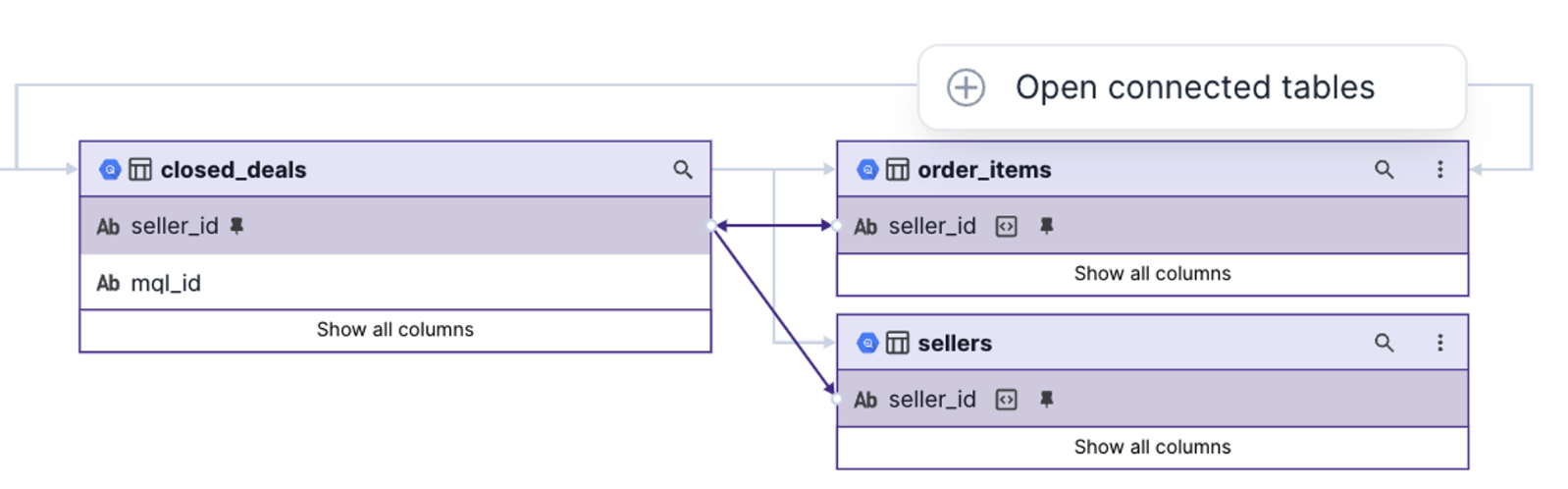Image resolution: width=1568 pixels, height=489 pixels.
Task: Open the sellers three-dot menu
Action: click(1439, 343)
